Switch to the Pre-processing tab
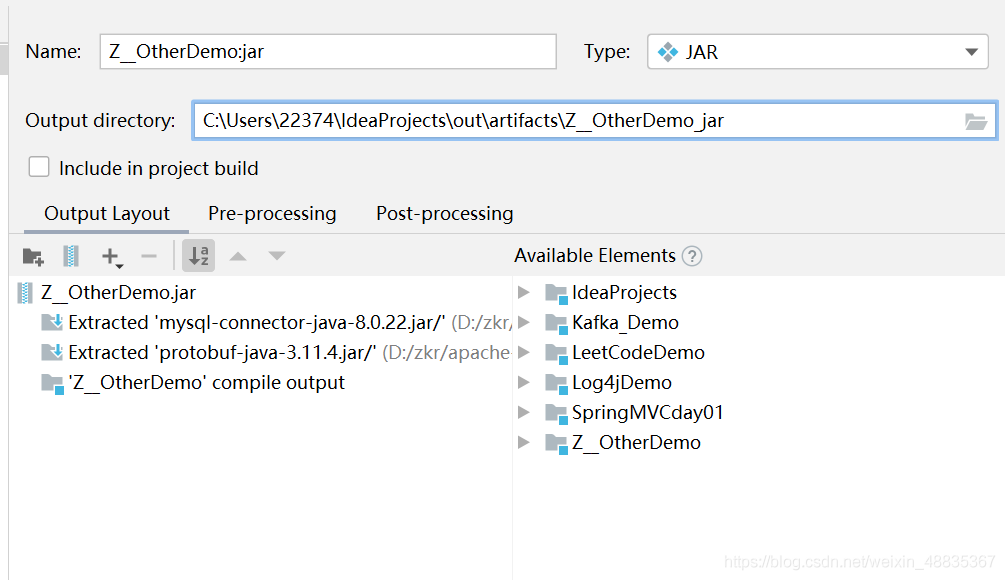This screenshot has width=1005, height=580. pyautogui.click(x=272, y=213)
